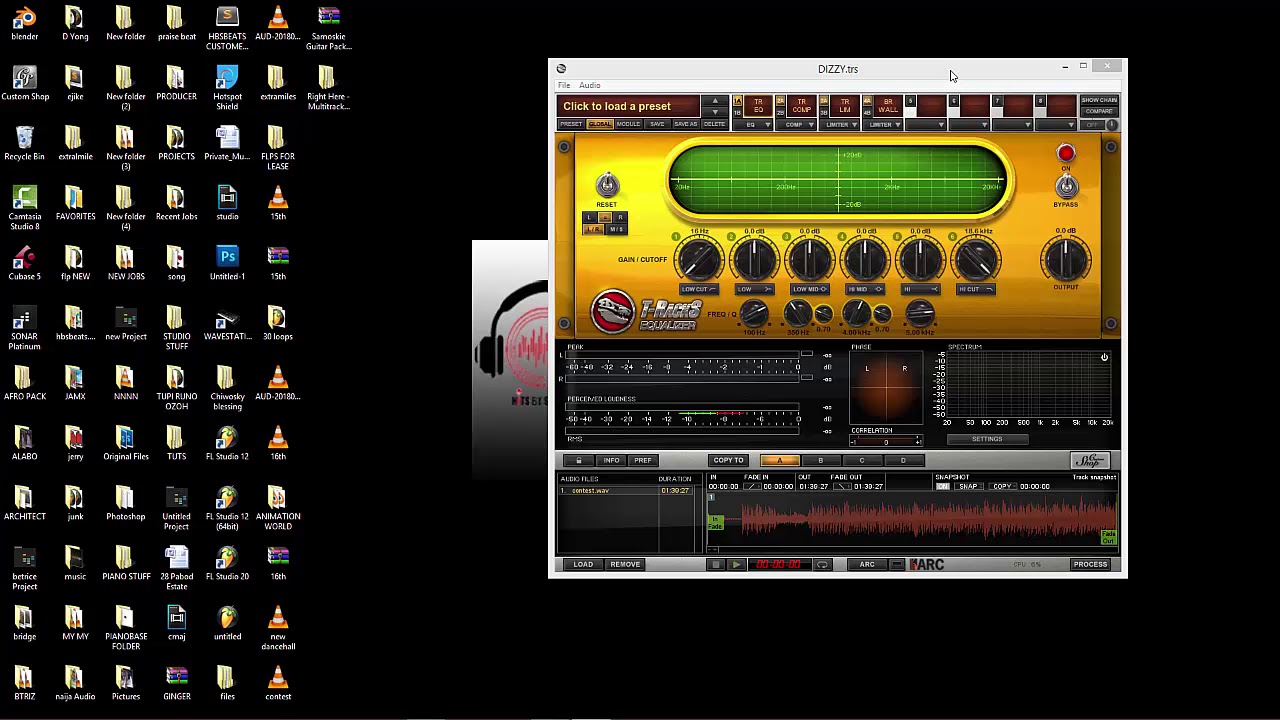Click the fade out curve shape icon
Viewport: 1280px width, 720px height.
click(843, 486)
